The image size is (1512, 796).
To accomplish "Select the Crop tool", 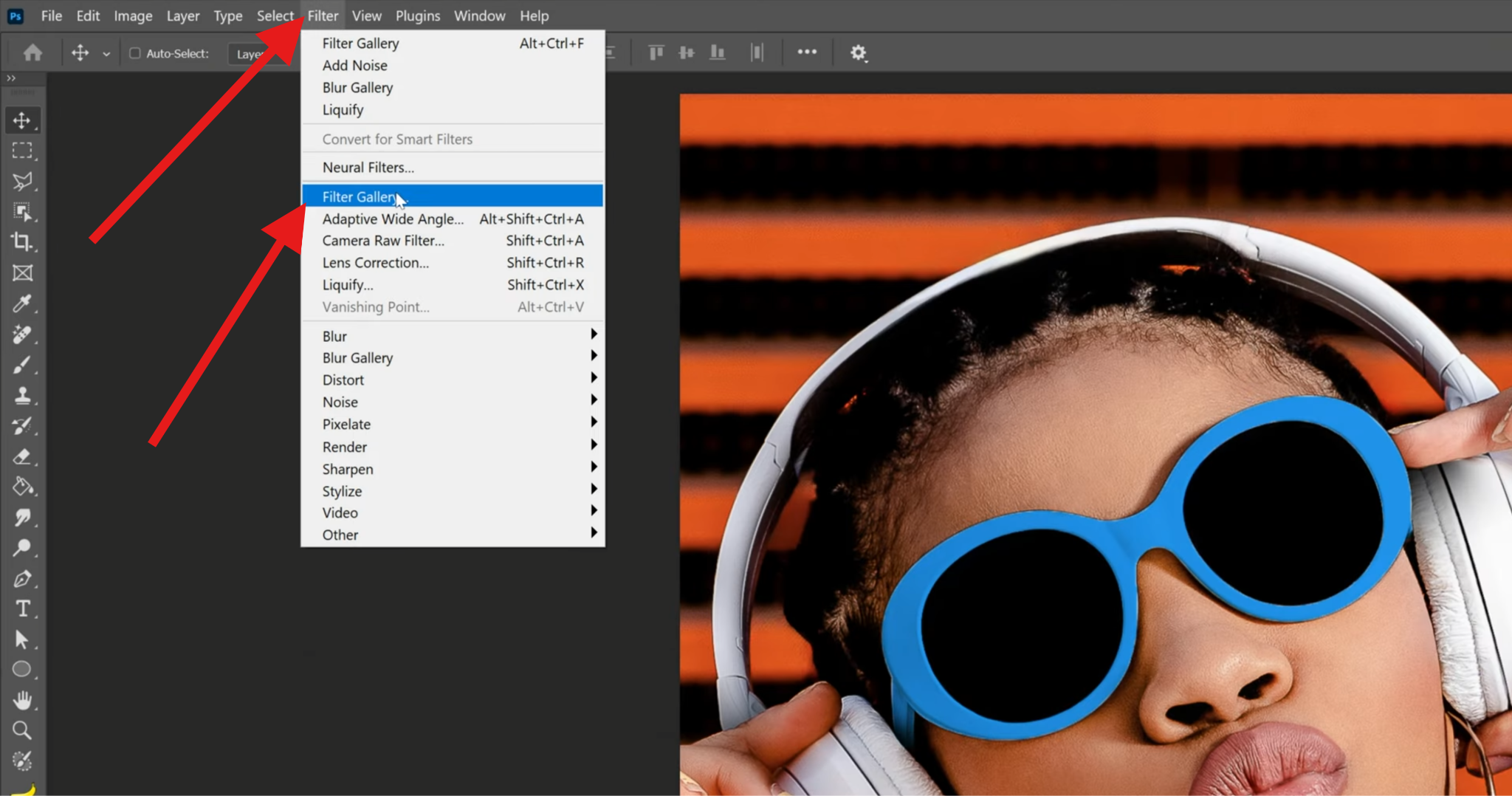I will tap(22, 242).
